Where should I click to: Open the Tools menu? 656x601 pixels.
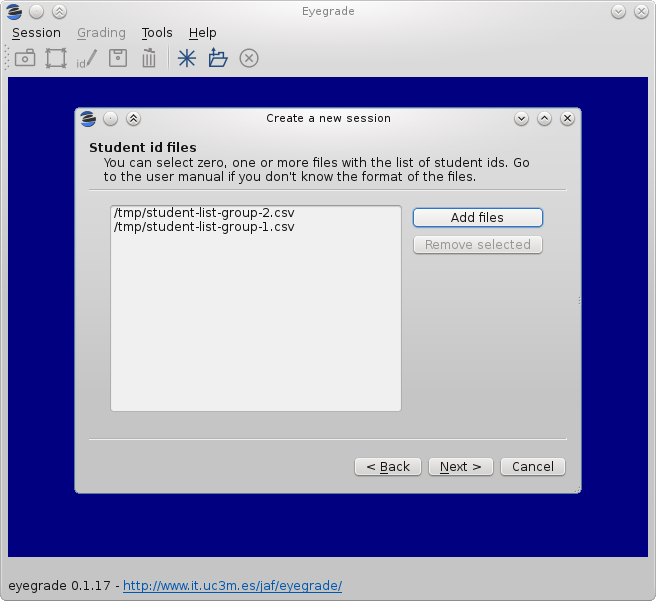(157, 33)
